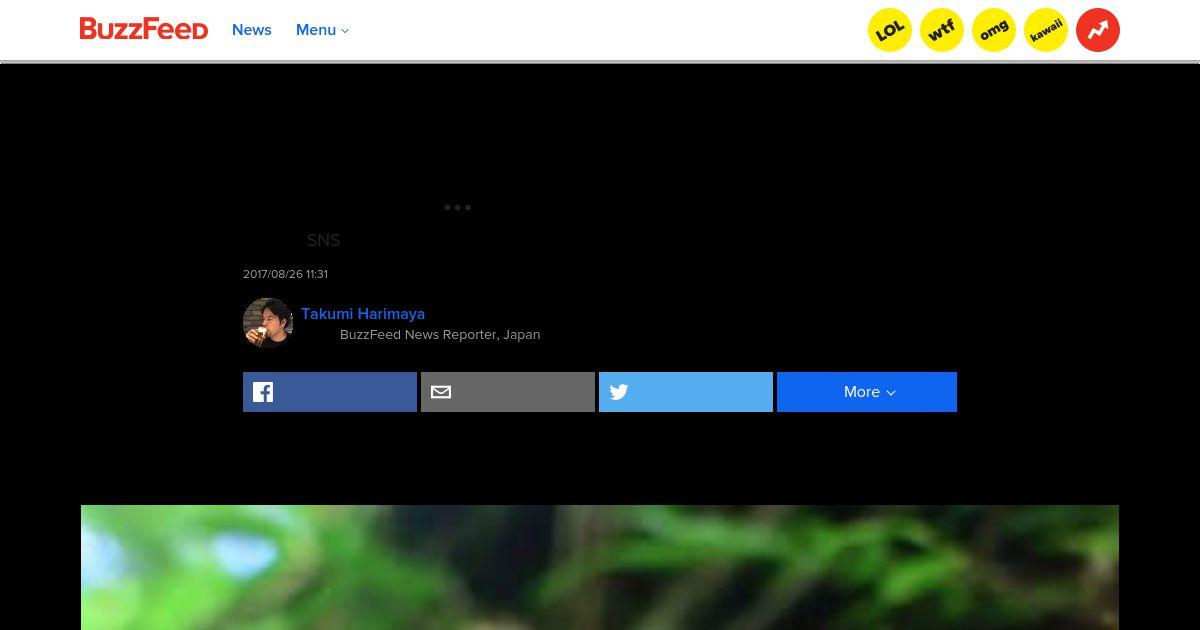Open the red trending arrow badge
1200x630 pixels.
(1098, 30)
